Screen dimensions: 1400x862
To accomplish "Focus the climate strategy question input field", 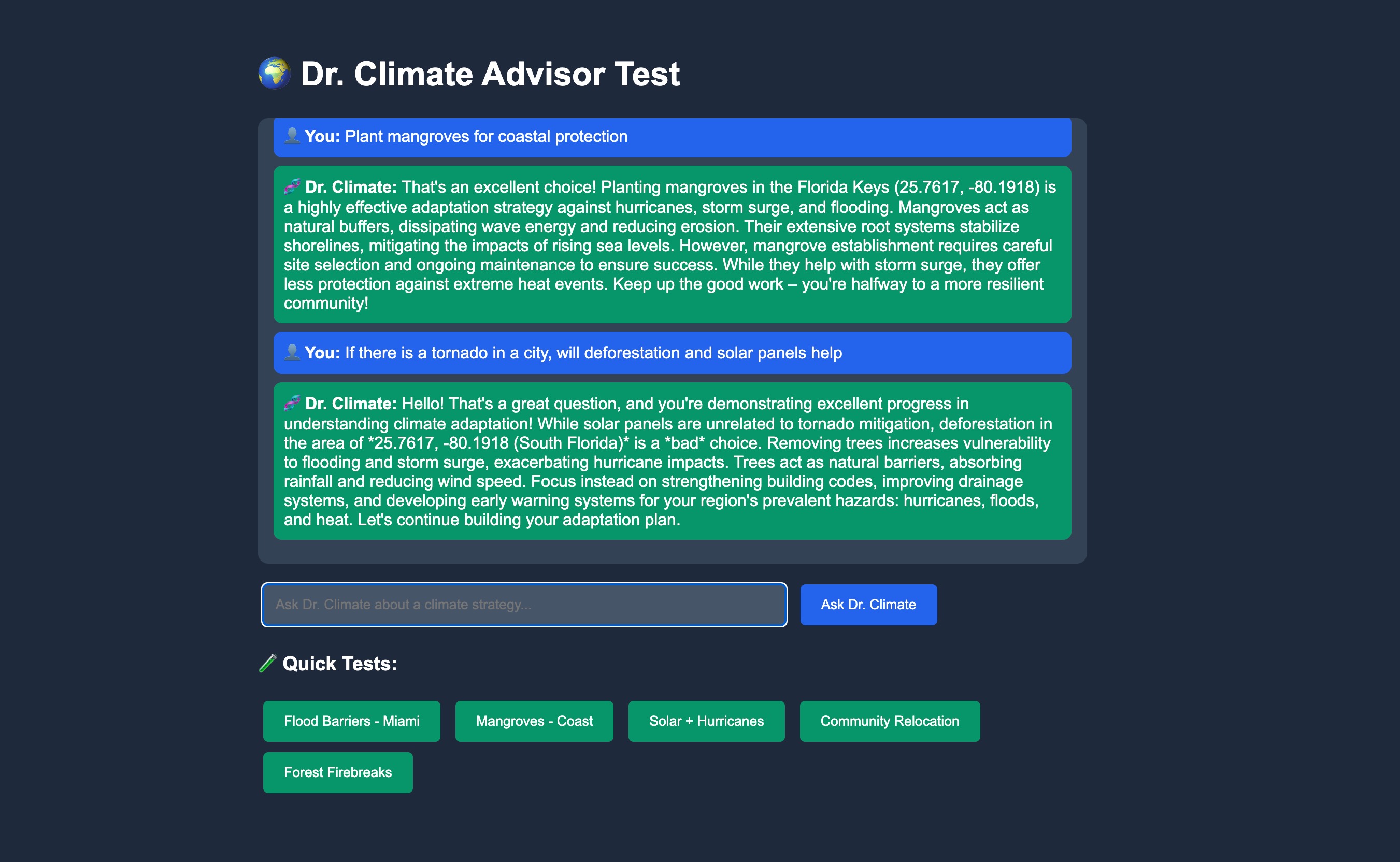I will coord(523,605).
